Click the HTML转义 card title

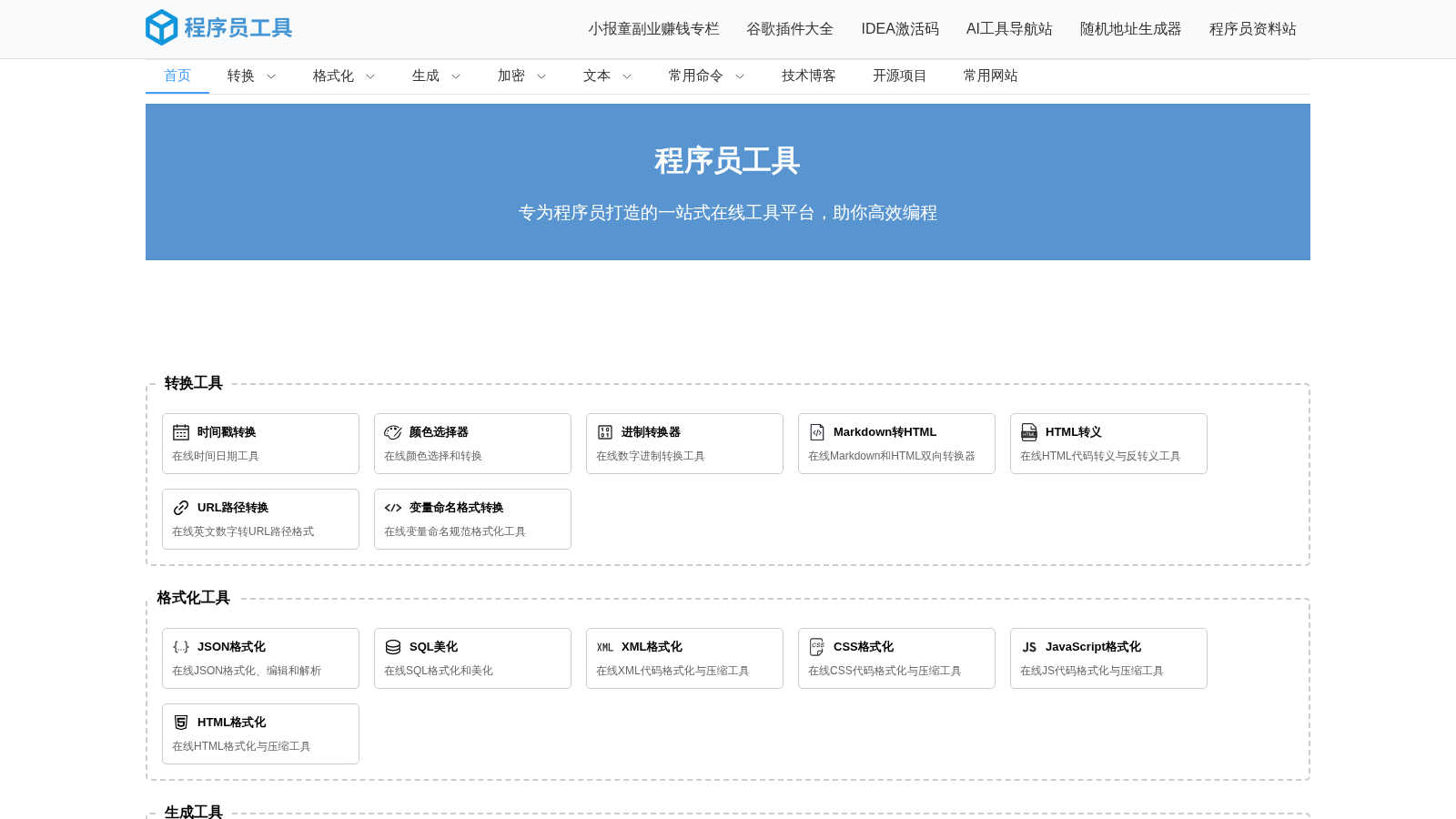click(1074, 432)
